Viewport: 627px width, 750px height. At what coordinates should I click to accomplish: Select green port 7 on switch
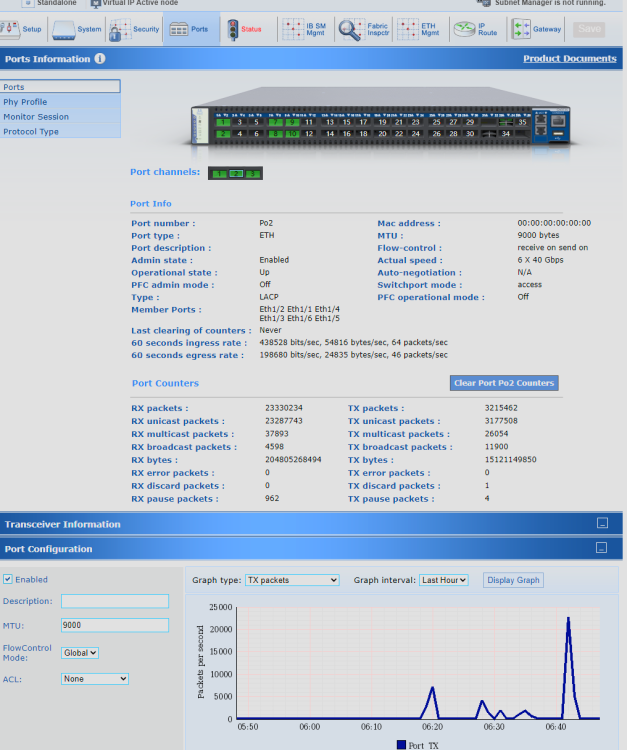tap(275, 122)
